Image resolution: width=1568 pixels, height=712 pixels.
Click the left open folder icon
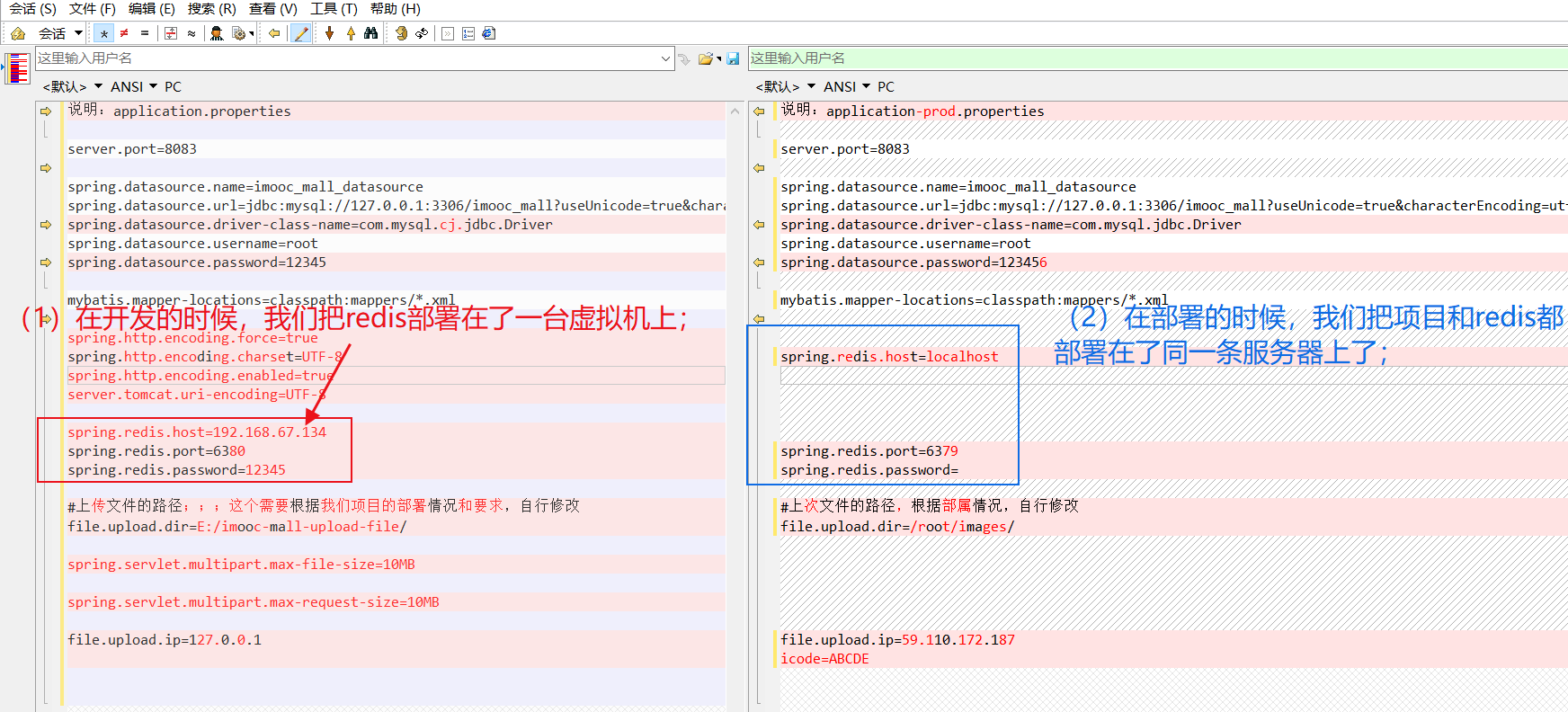(706, 59)
